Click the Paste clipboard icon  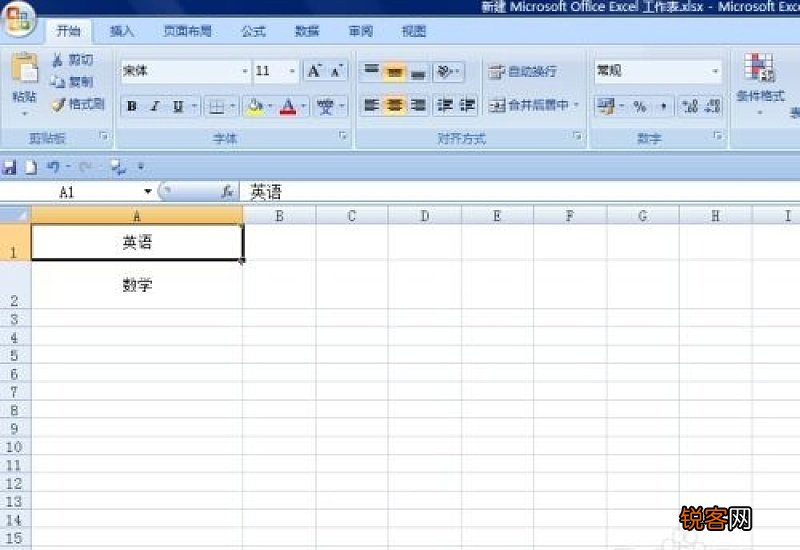coord(24,68)
